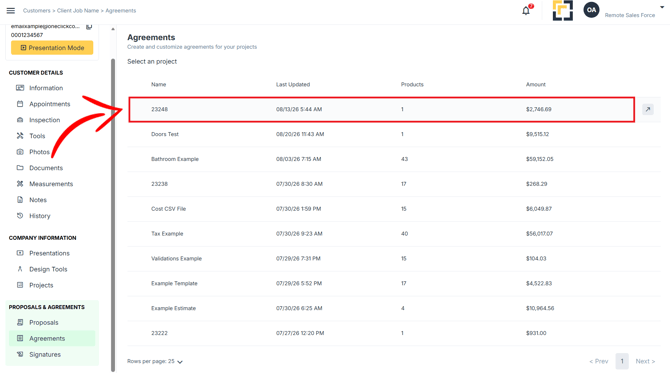
Task: Click the phone number 0001234567
Action: point(27,35)
